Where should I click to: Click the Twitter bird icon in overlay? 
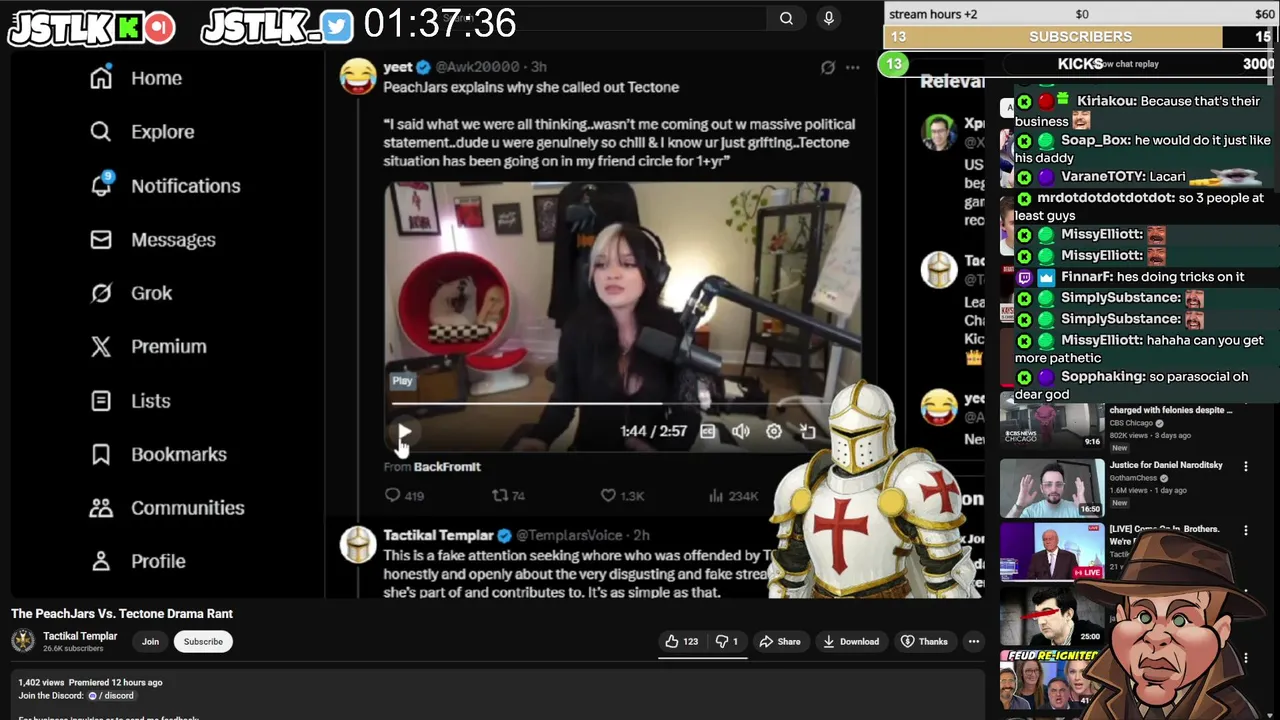coord(338,27)
